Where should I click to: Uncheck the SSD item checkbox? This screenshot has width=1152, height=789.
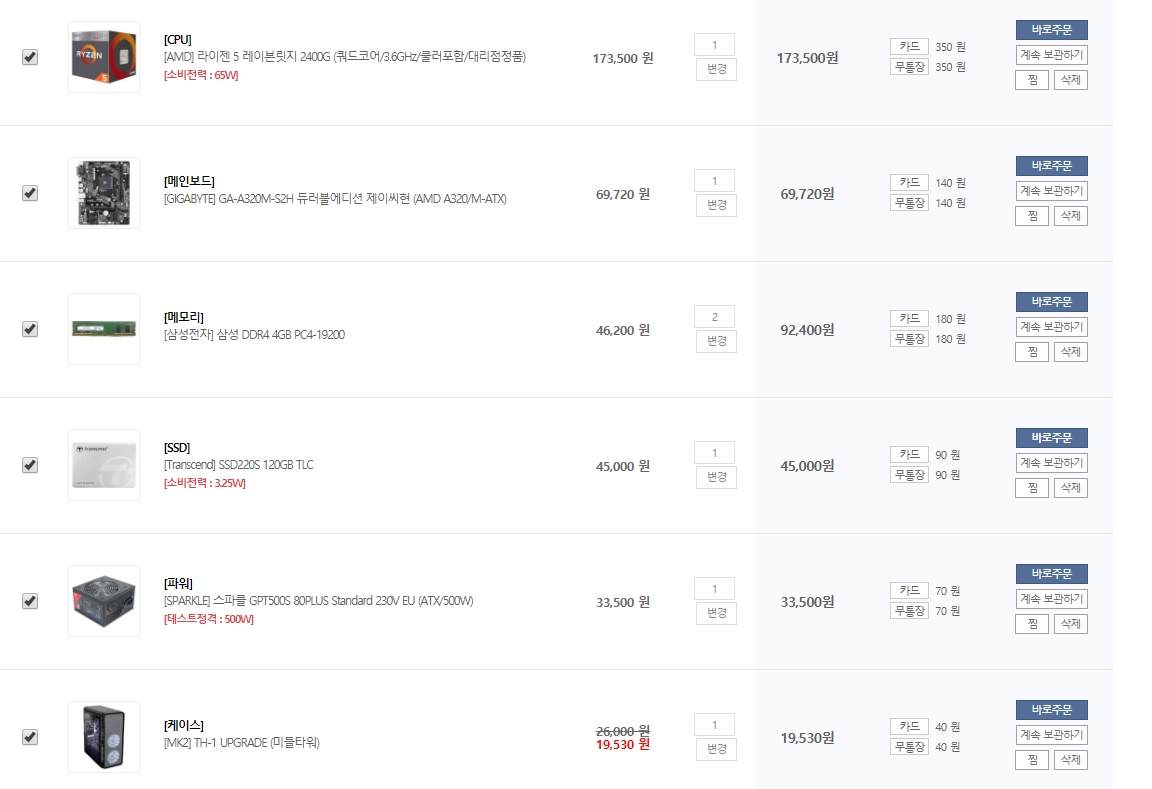pos(30,465)
